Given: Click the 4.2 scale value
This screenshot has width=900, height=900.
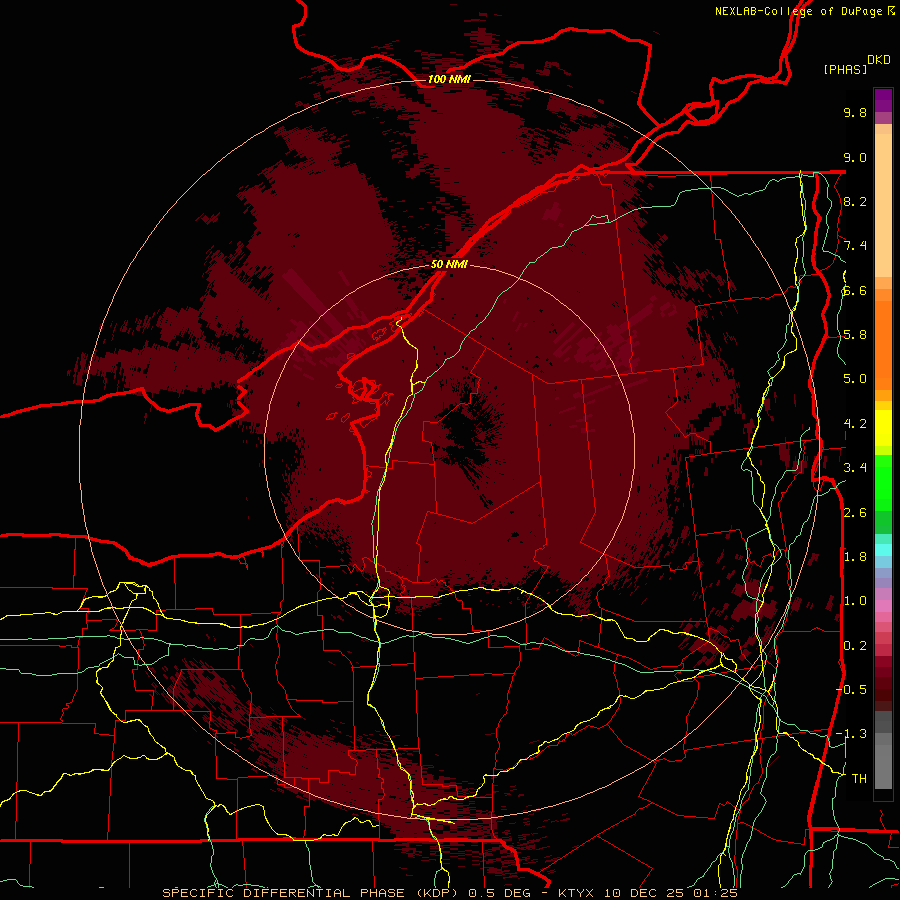Looking at the screenshot, I should pyautogui.click(x=855, y=424).
